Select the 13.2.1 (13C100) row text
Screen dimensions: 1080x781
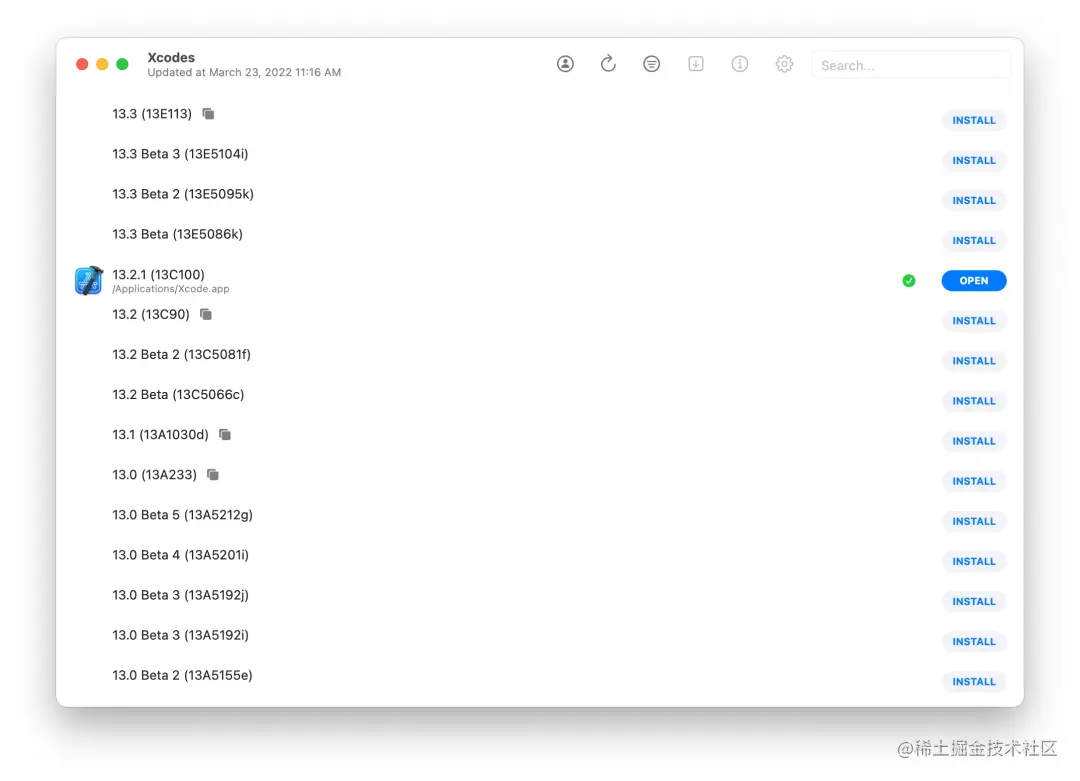[158, 274]
